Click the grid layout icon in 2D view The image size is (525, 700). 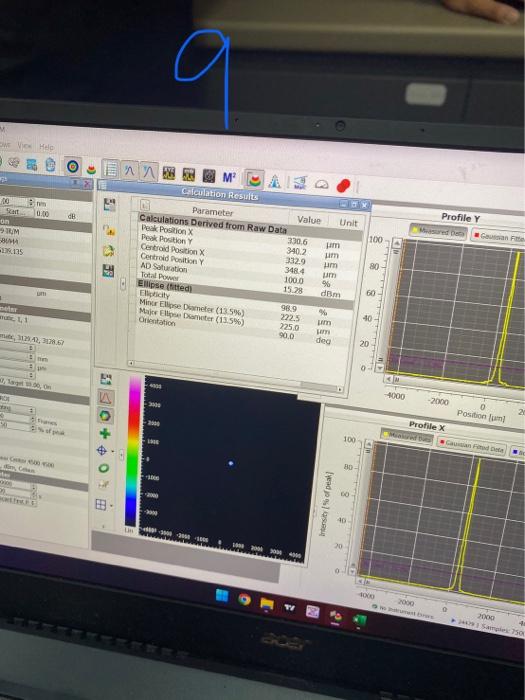101,504
